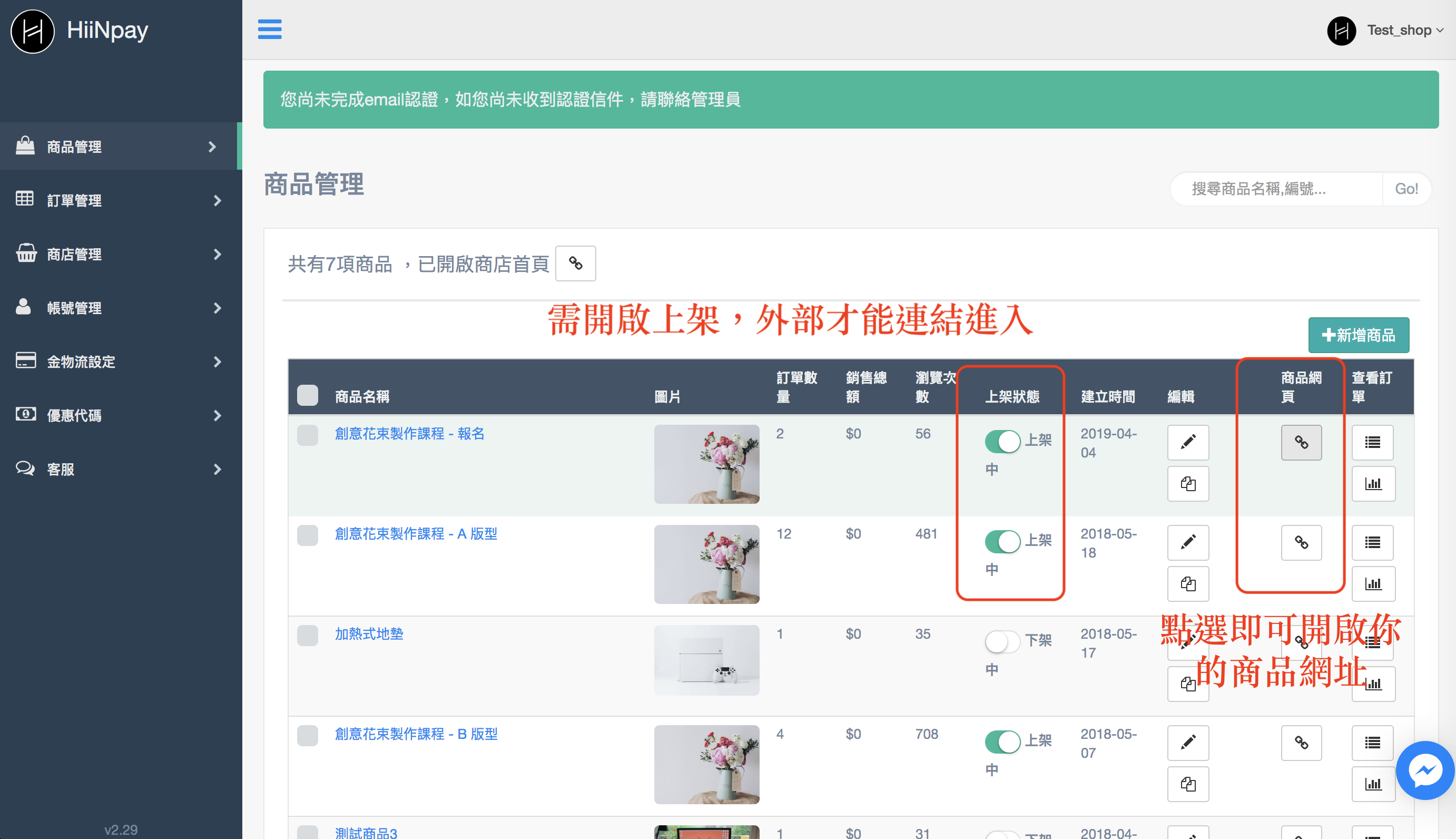Click the A 版型 product thumbnail image

[707, 564]
